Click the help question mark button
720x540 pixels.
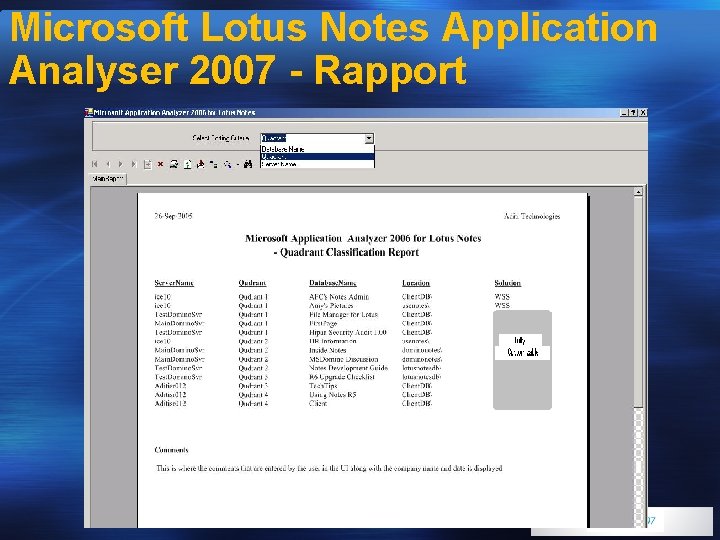[634, 112]
